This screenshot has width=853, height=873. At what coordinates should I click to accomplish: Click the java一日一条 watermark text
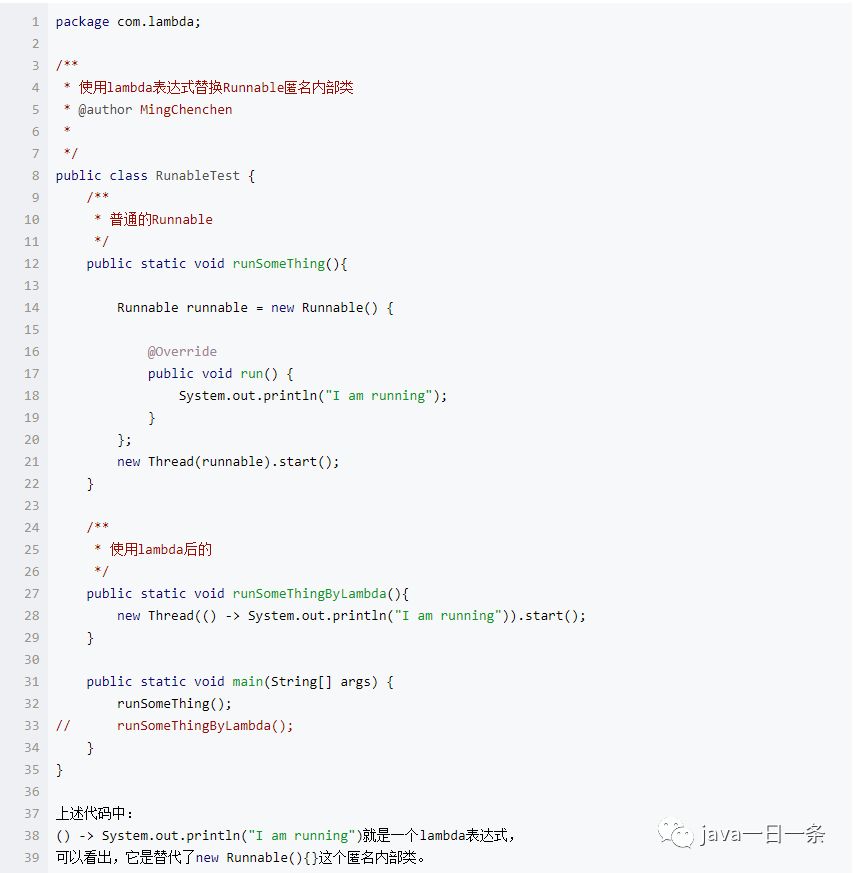762,834
